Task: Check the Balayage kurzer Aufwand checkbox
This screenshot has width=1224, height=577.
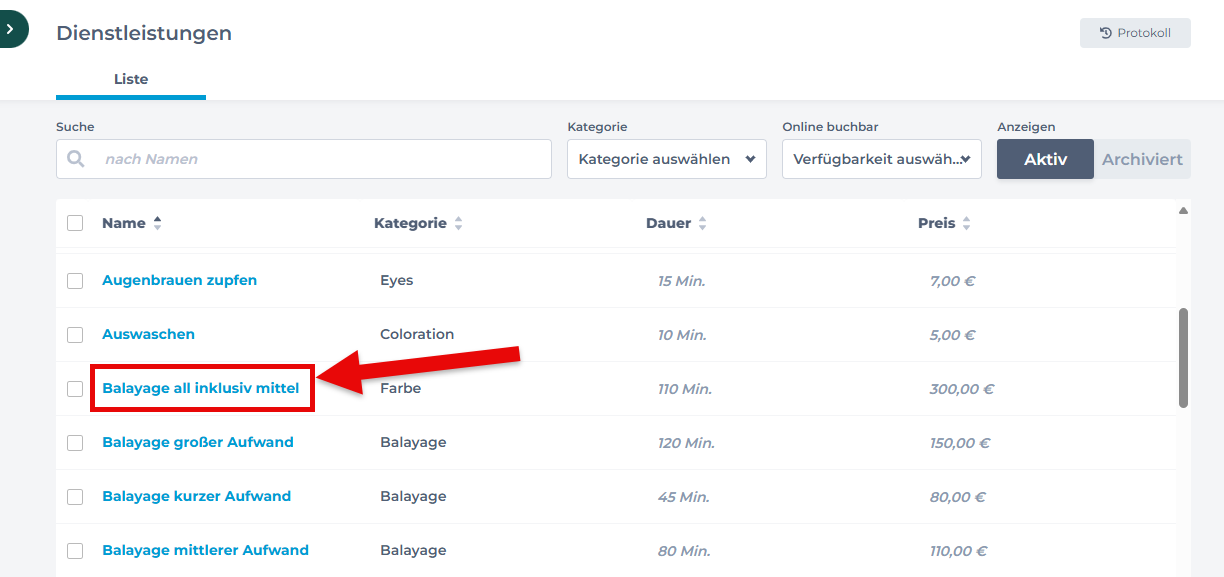Action: pos(75,497)
